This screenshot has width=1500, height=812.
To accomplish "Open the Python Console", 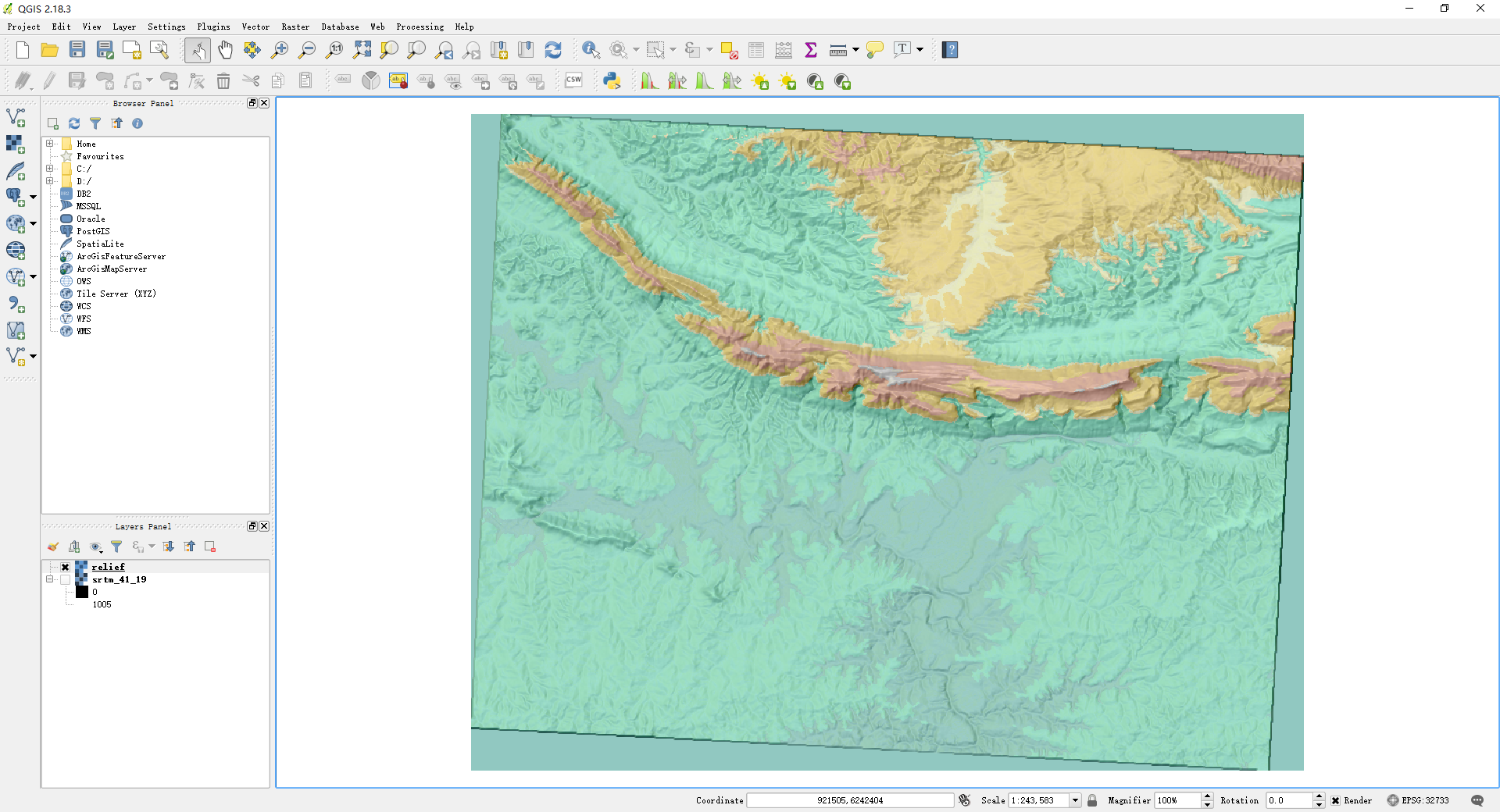I will tap(612, 80).
